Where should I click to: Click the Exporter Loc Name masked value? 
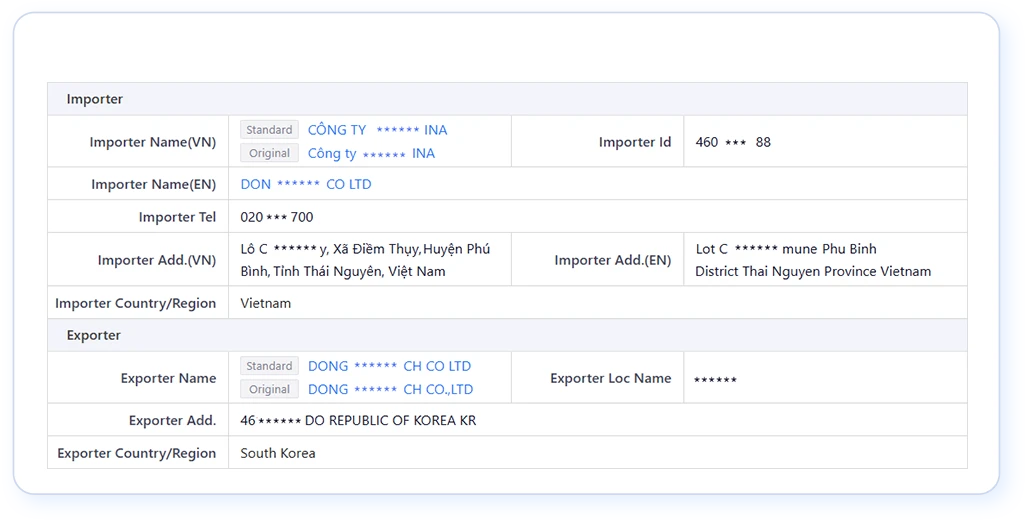(715, 380)
